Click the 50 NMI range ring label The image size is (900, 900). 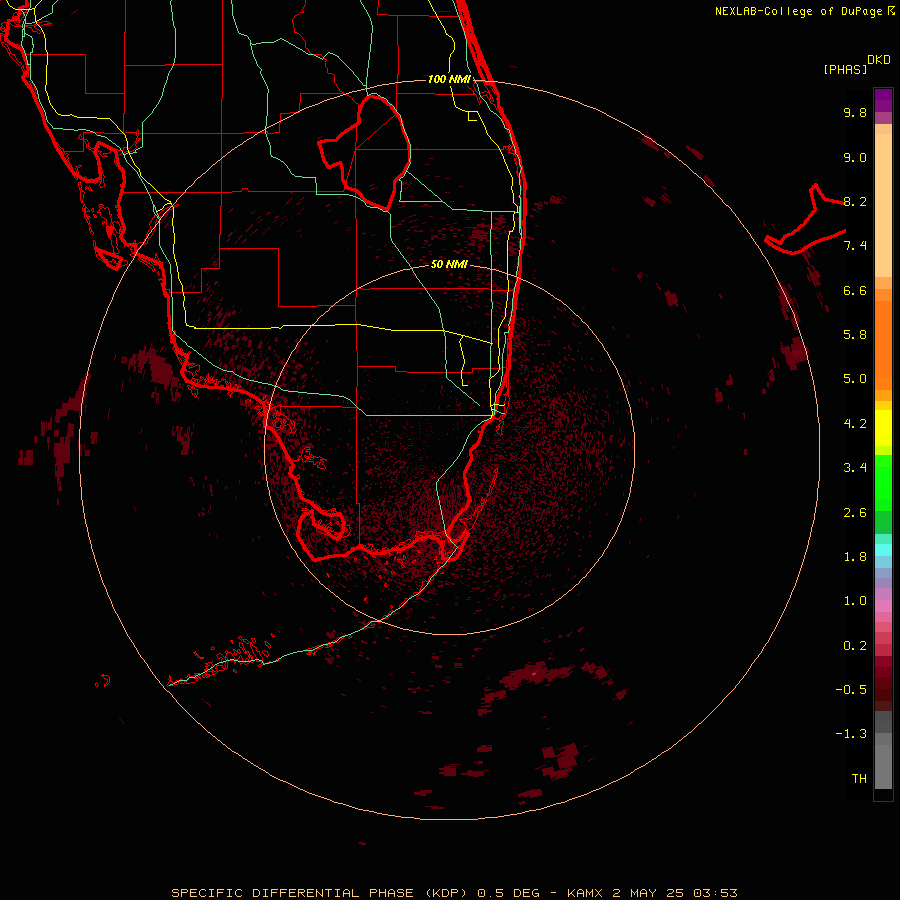click(x=449, y=265)
